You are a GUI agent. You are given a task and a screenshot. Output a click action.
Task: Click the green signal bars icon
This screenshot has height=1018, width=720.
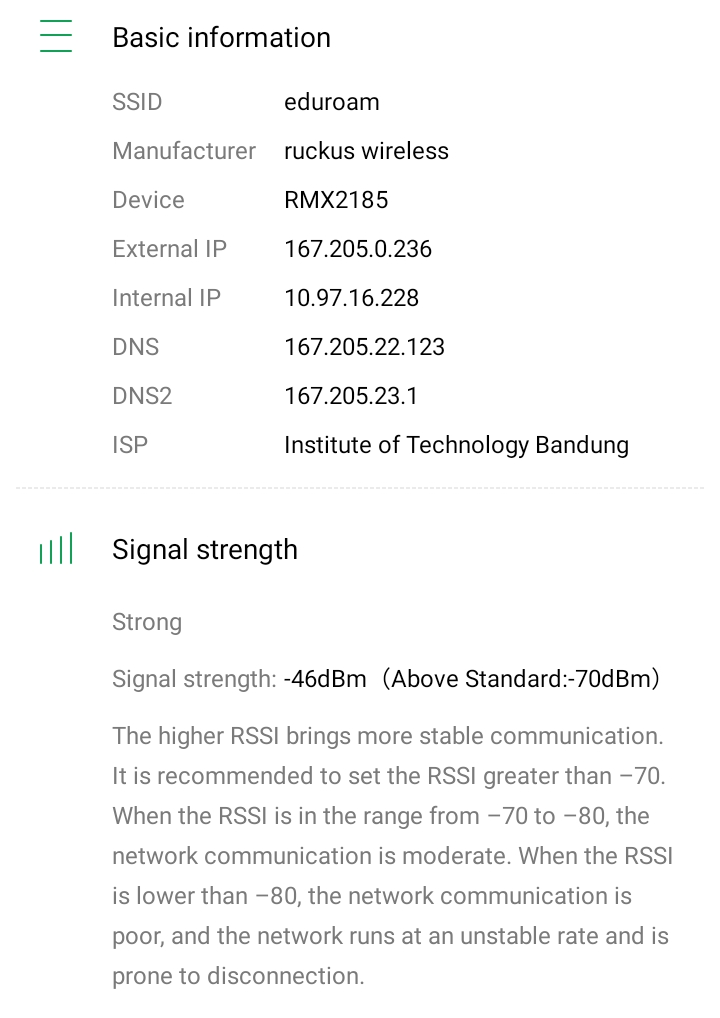click(x=56, y=549)
